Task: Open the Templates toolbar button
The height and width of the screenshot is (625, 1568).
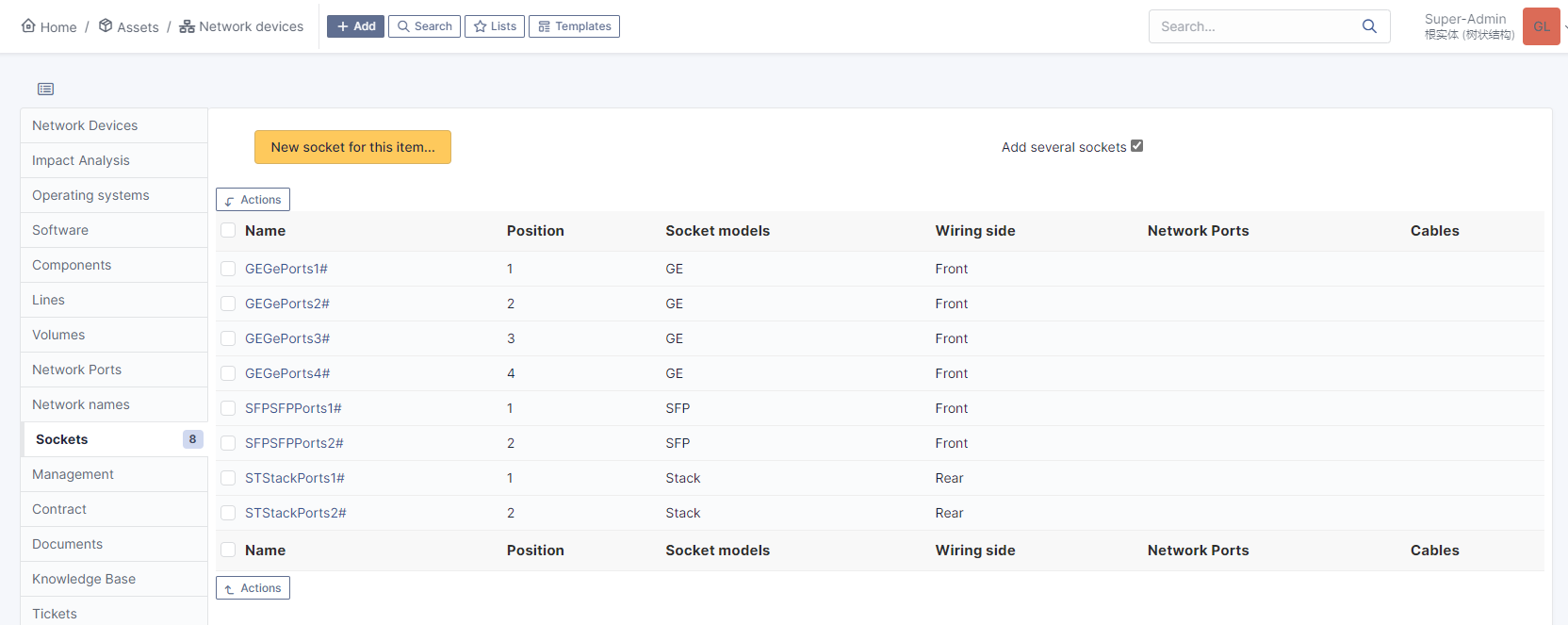Action: (x=574, y=26)
